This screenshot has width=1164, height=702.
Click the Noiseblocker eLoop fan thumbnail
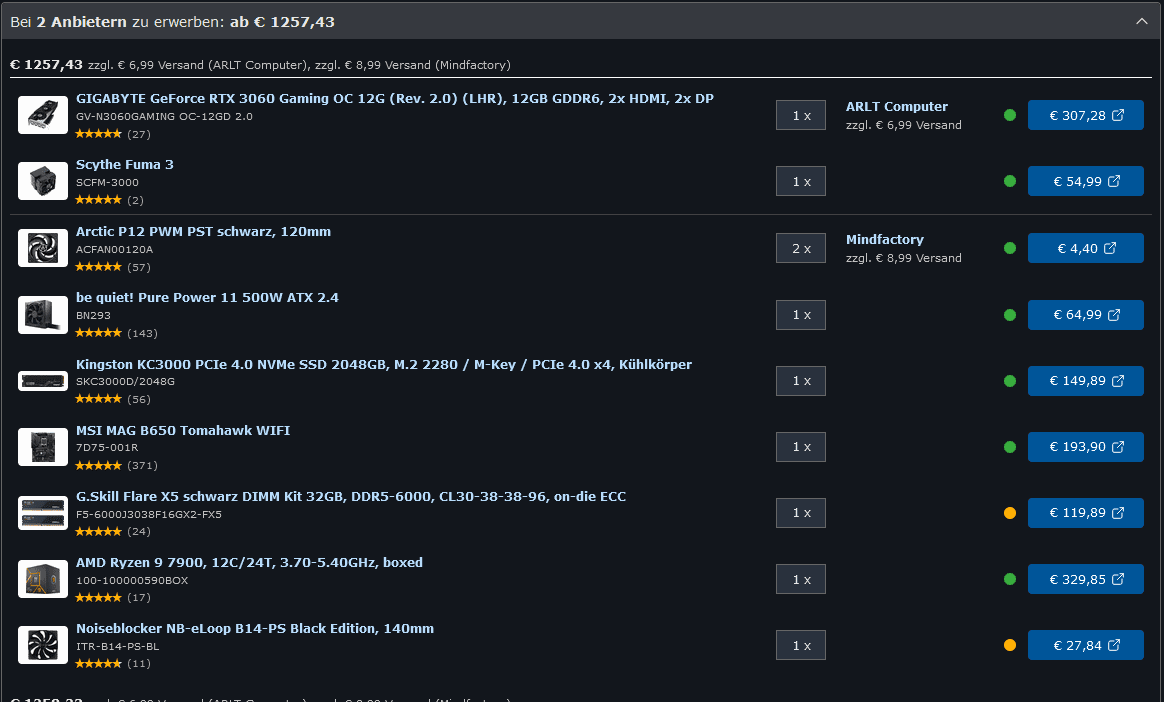43,645
